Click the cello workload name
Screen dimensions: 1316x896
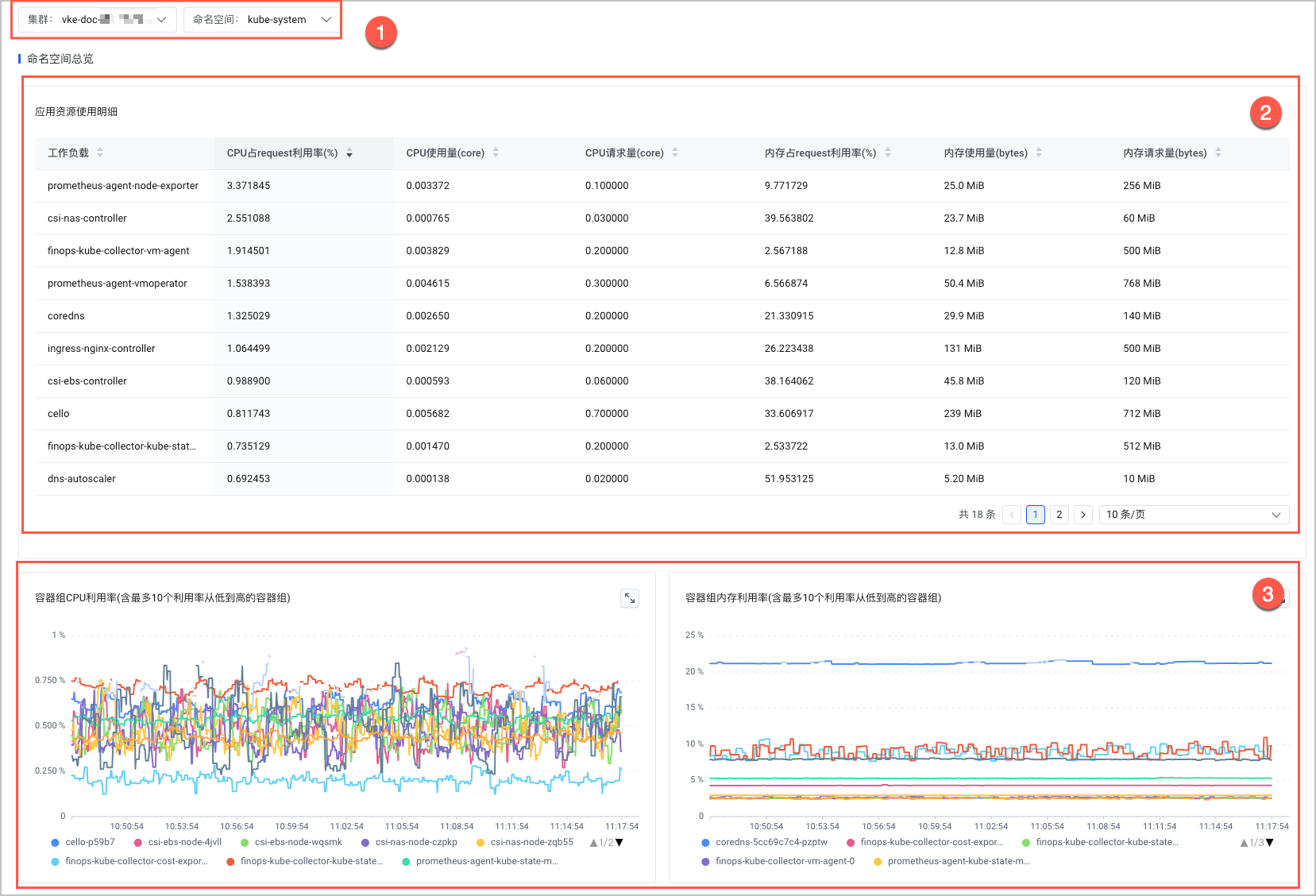tap(59, 414)
